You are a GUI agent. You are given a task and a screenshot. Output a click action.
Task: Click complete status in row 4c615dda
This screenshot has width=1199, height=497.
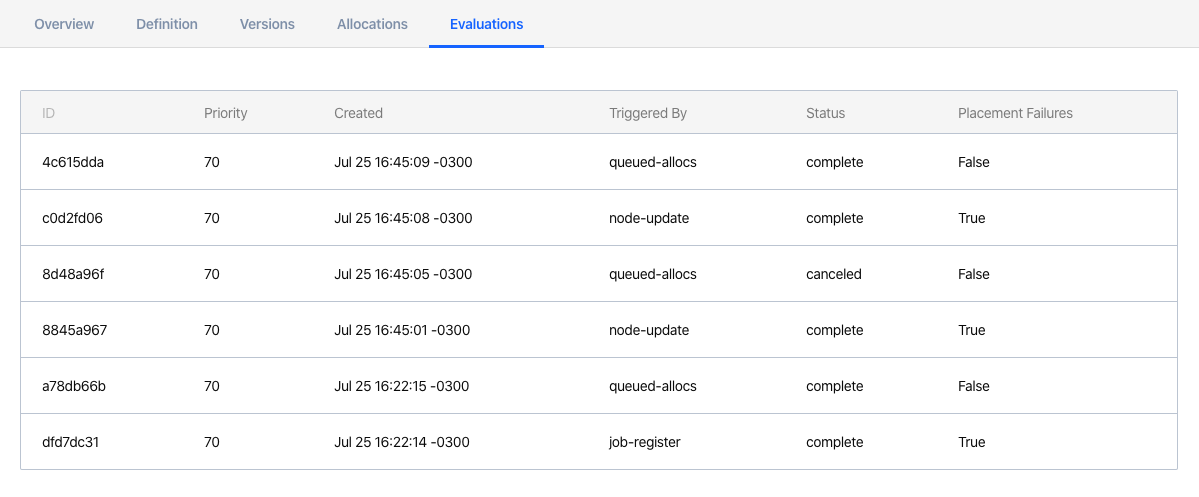tap(834, 162)
